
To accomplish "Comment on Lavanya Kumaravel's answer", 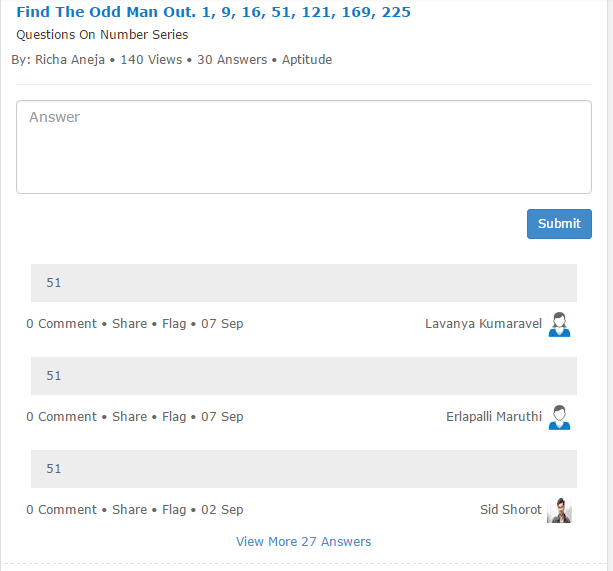I will 61,324.
